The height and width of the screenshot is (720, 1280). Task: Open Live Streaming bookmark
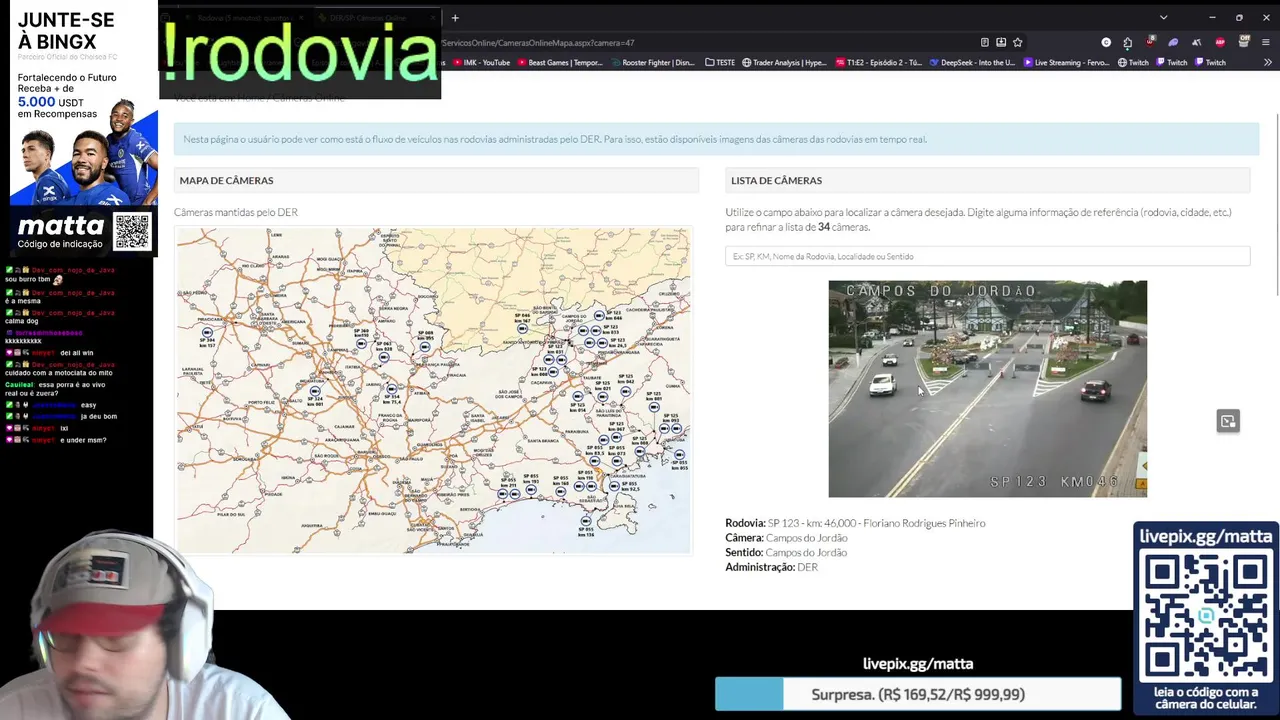point(1067,62)
